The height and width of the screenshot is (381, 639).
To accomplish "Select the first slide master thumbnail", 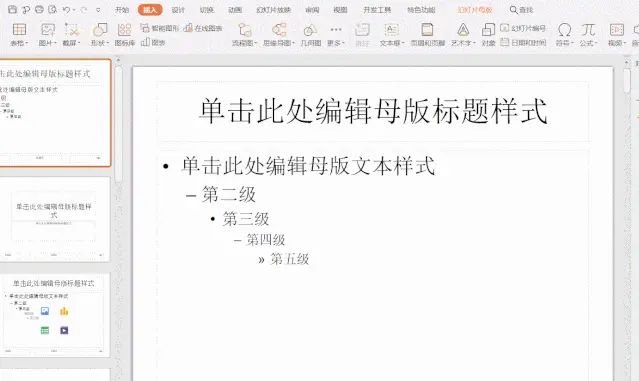I will [55, 112].
